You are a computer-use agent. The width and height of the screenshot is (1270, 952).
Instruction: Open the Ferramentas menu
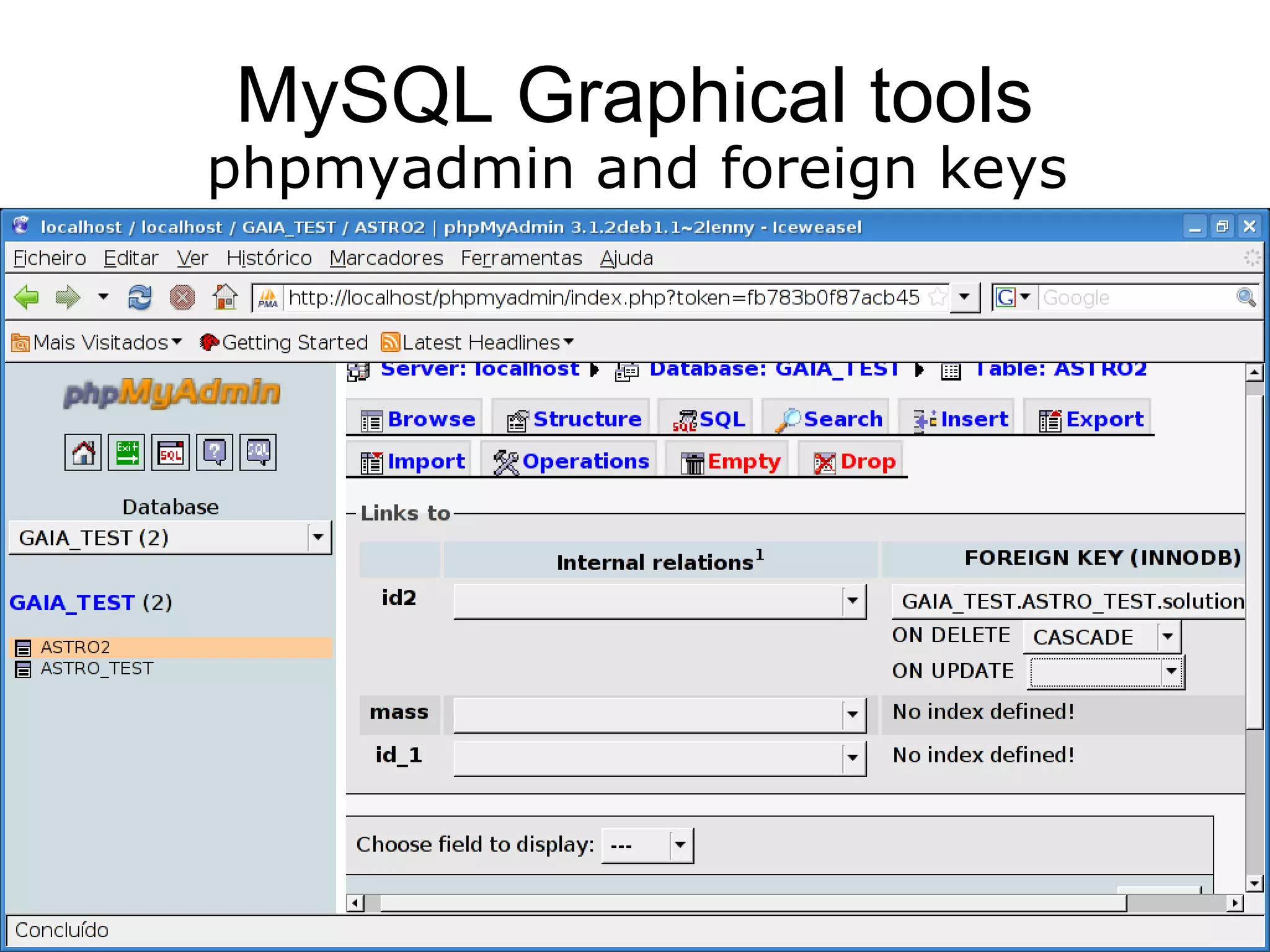tap(522, 258)
